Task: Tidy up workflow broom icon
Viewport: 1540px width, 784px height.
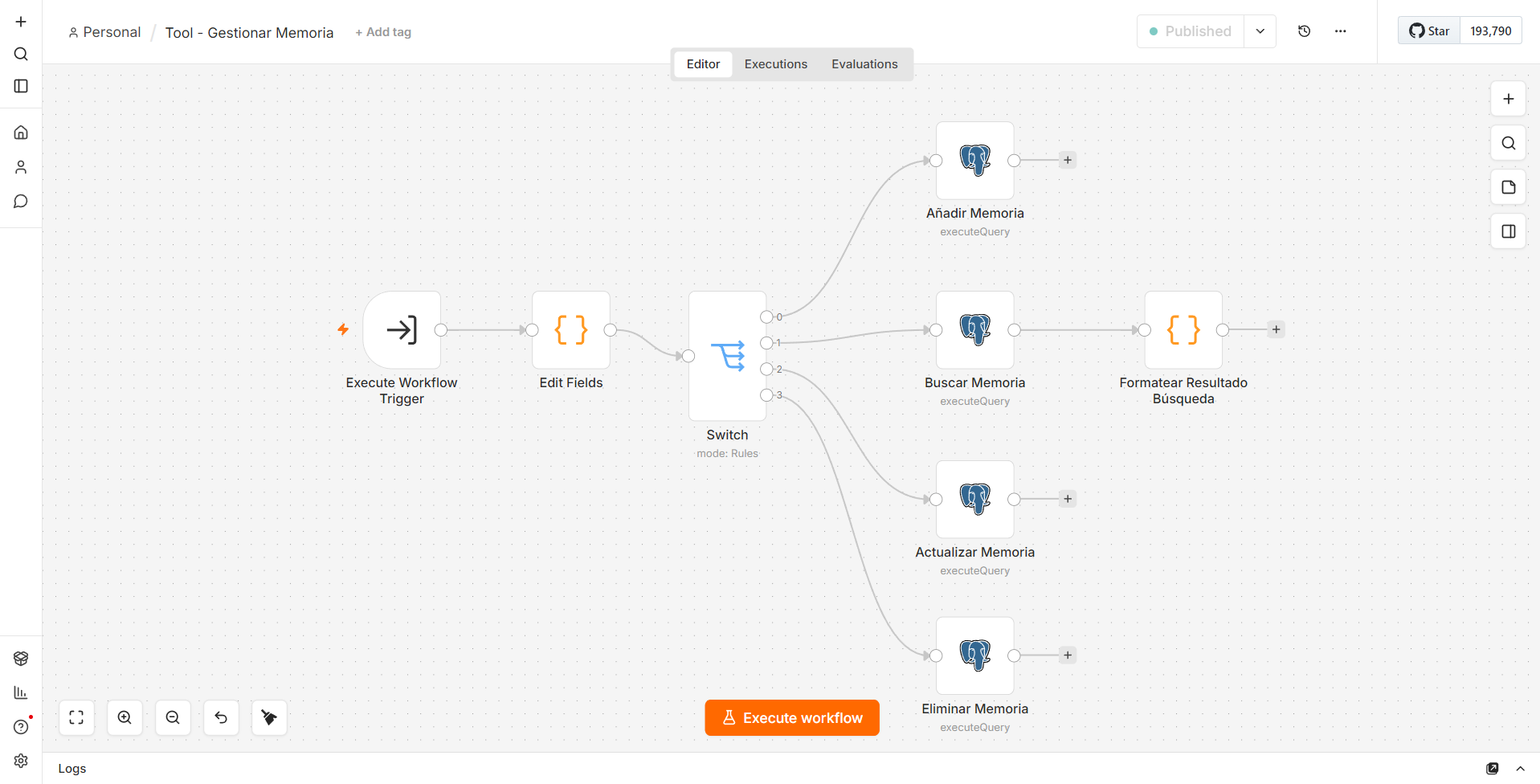Action: (269, 717)
